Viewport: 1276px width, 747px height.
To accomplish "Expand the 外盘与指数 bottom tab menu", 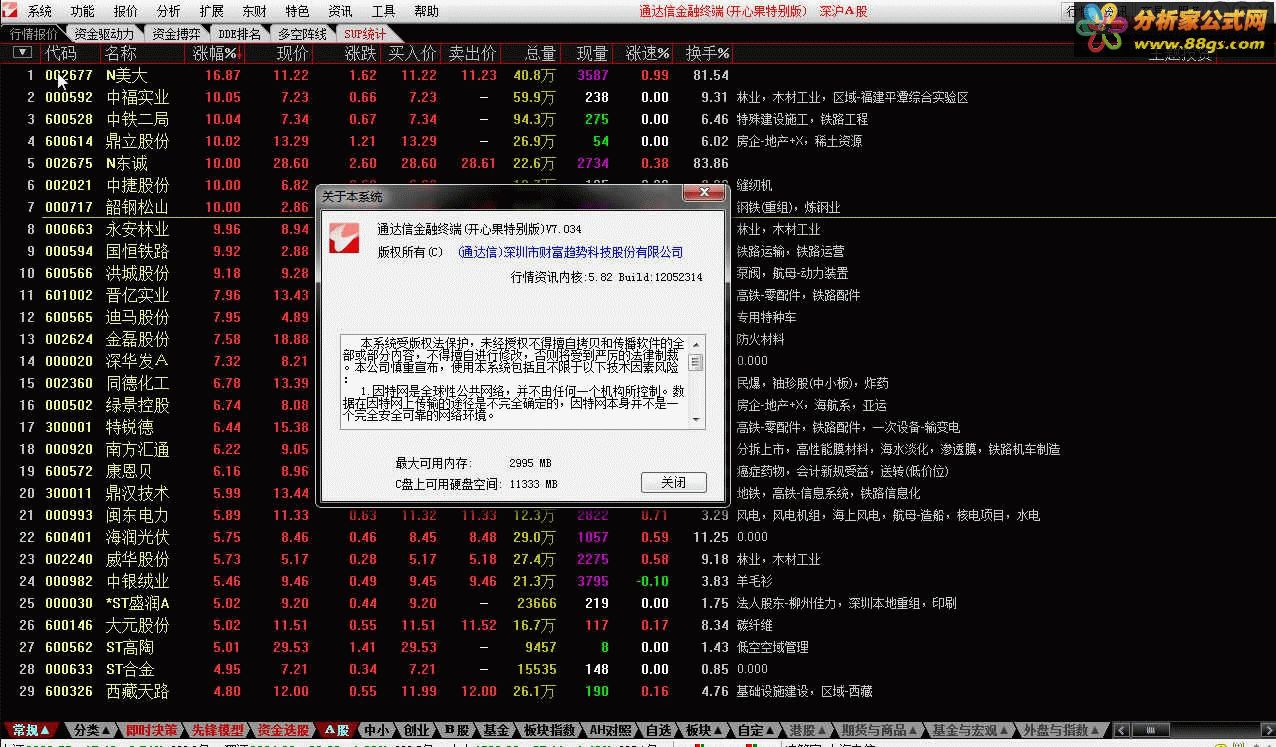I will 1060,730.
